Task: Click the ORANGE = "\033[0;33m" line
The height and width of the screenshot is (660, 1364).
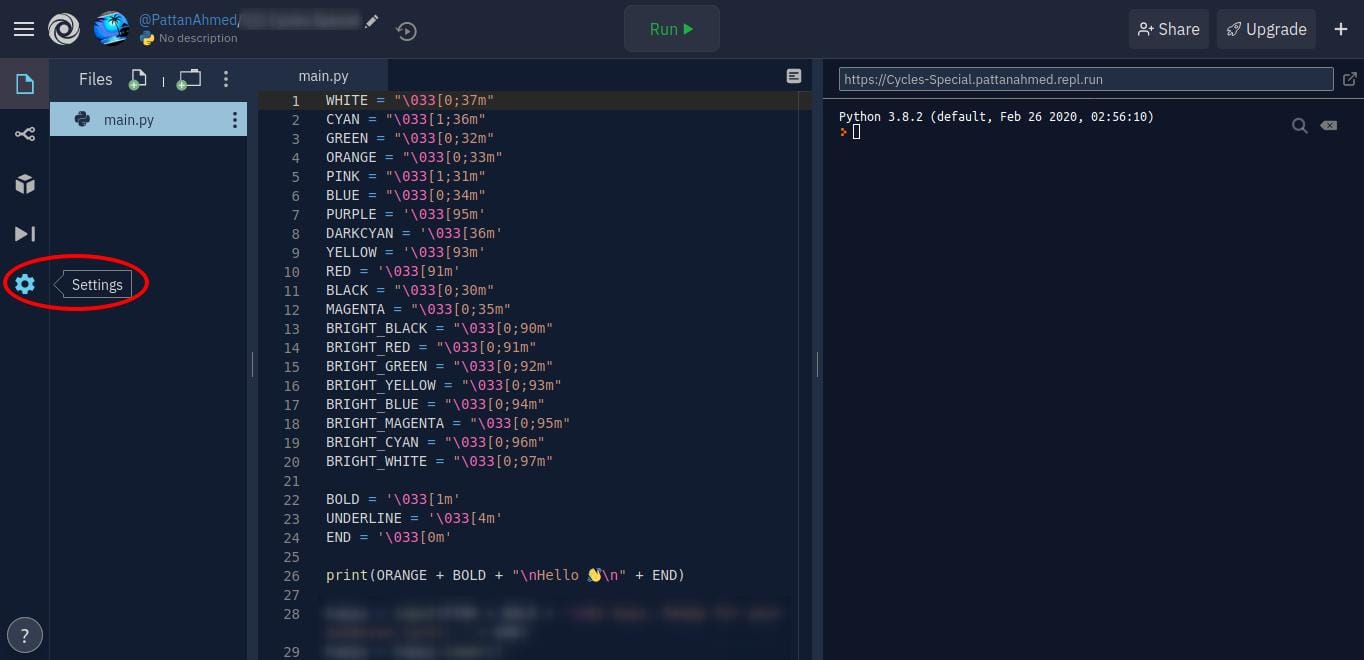Action: click(414, 158)
